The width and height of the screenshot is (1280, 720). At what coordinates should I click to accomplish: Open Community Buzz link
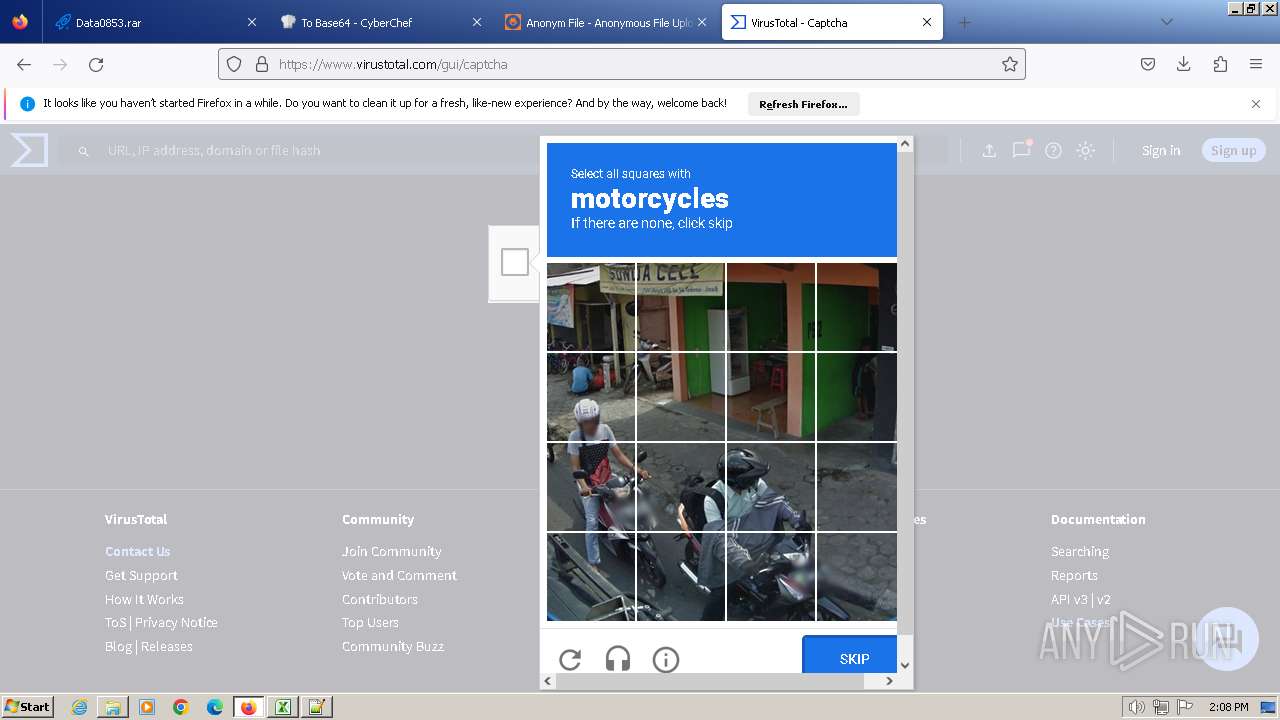coord(392,646)
